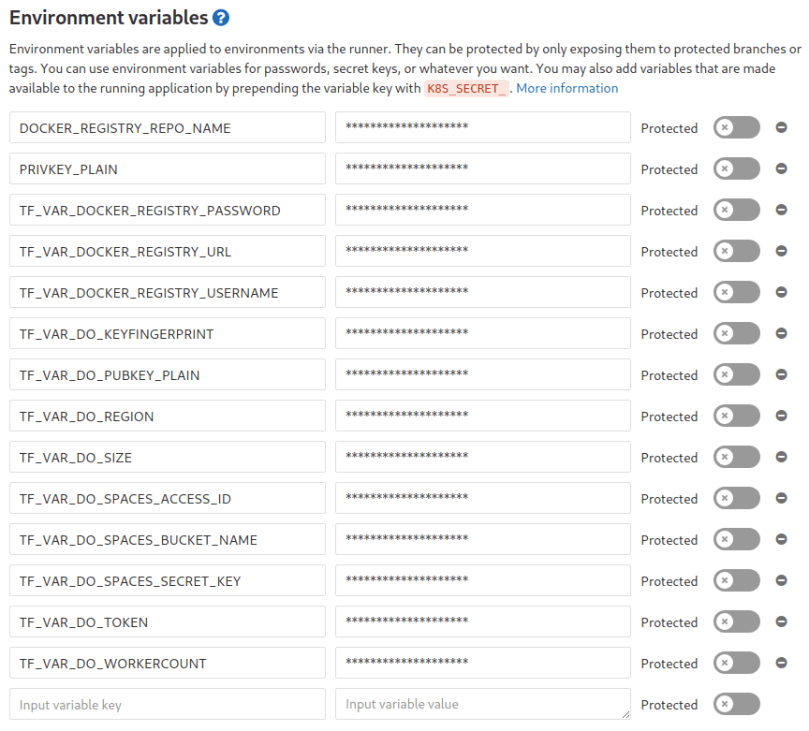Remove the TF_VAR_DO_KEYFINGERPRINT variable row
Image resolution: width=809 pixels, height=731 pixels.
tap(781, 334)
